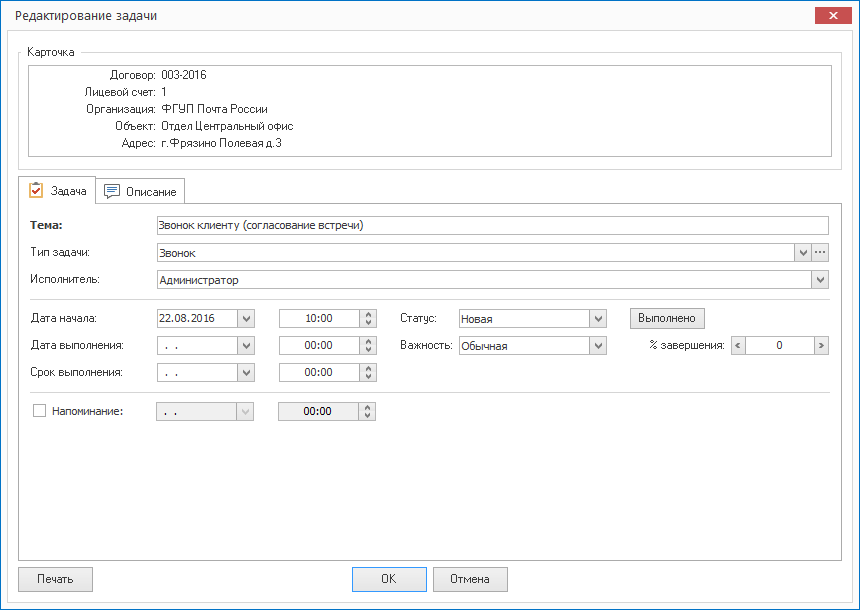Click the Администратор executor field
Screen dimensions: 860x610
(484, 280)
